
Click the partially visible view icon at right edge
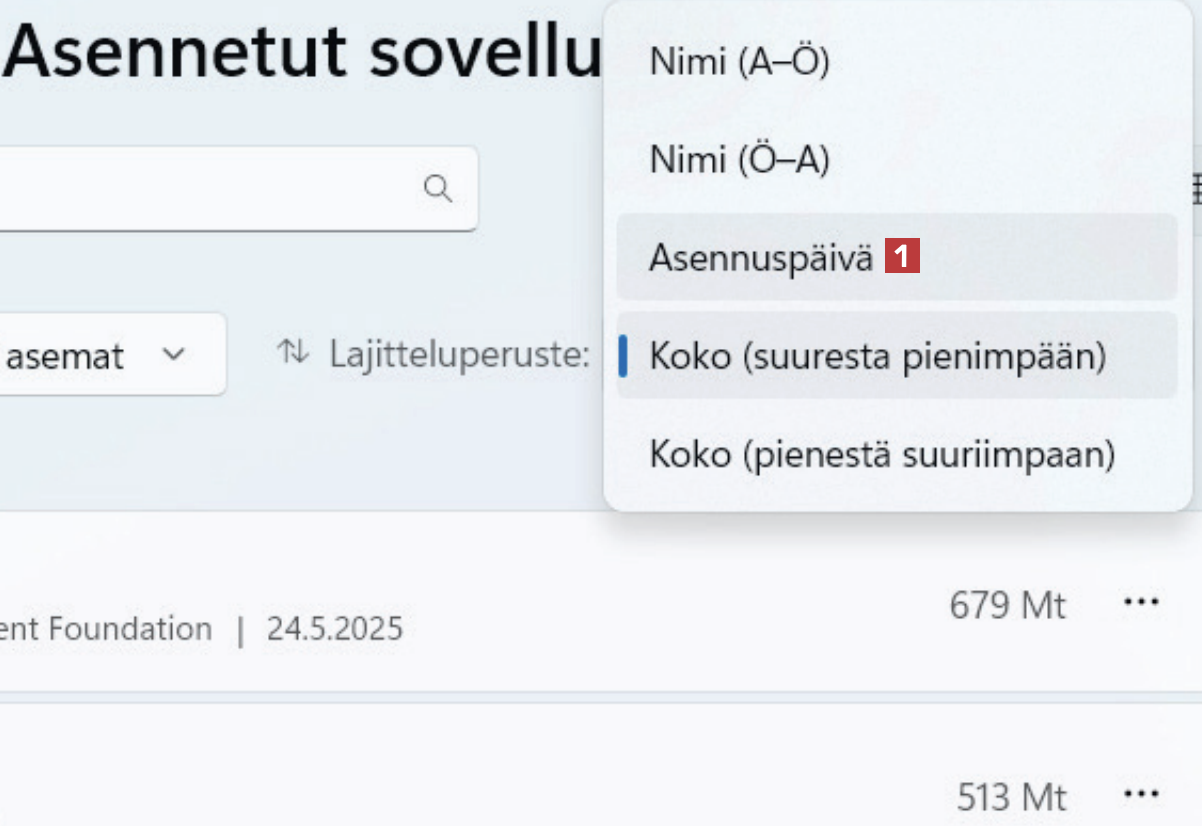1196,188
